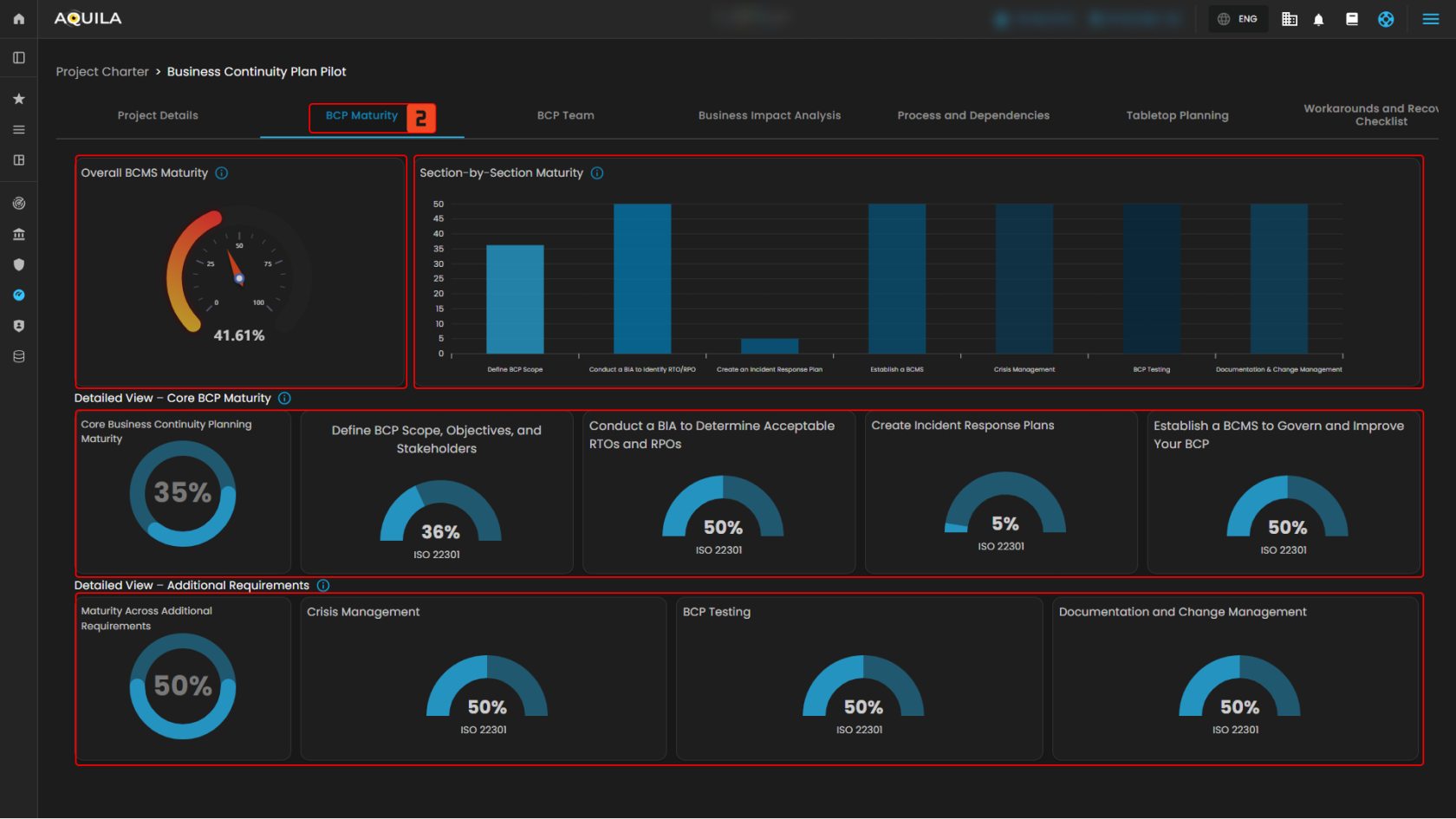This screenshot has height=819, width=1456.
Task: Go to the home icon in sidebar
Action: tap(18, 19)
